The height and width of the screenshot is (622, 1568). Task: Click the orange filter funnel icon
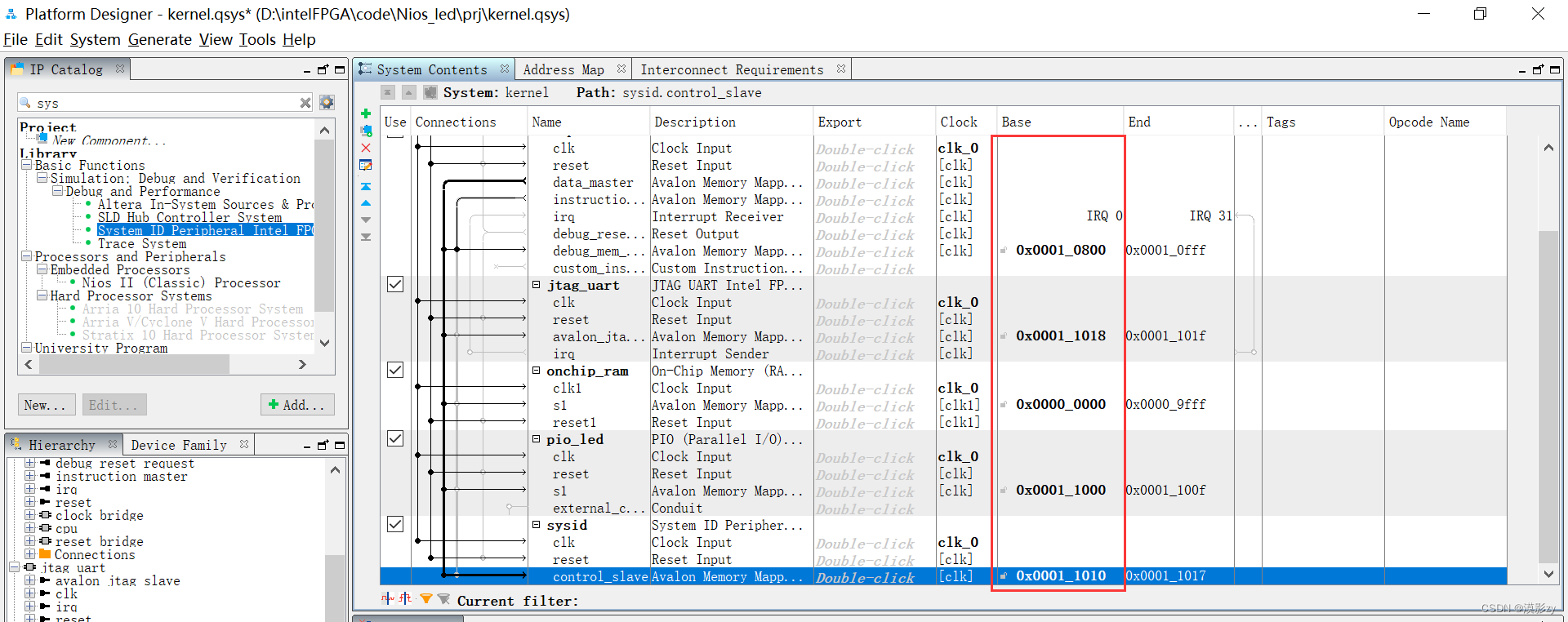coord(425,599)
